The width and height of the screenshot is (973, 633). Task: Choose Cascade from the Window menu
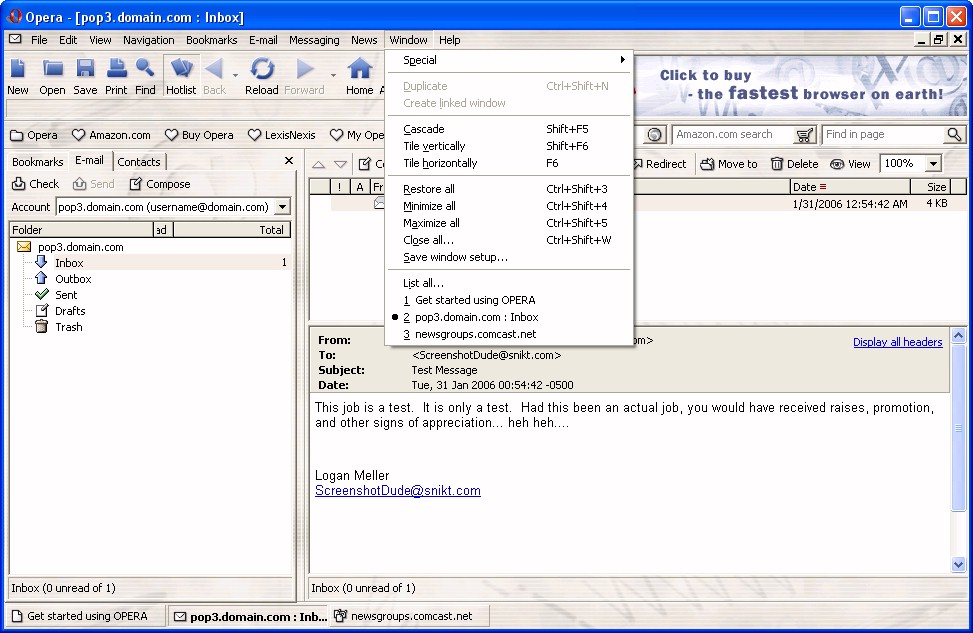[509, 129]
